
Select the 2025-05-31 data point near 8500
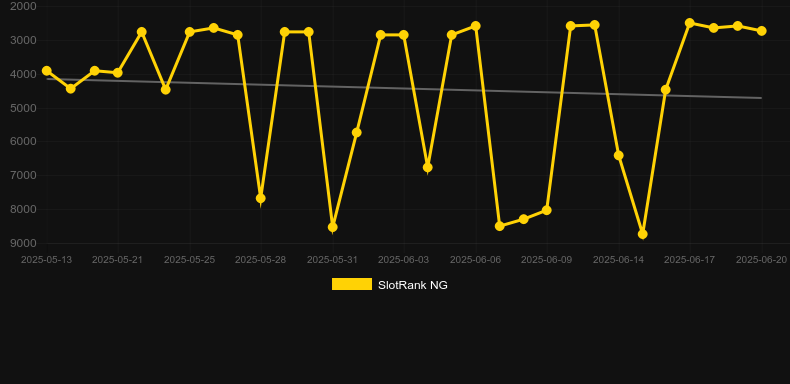333,227
